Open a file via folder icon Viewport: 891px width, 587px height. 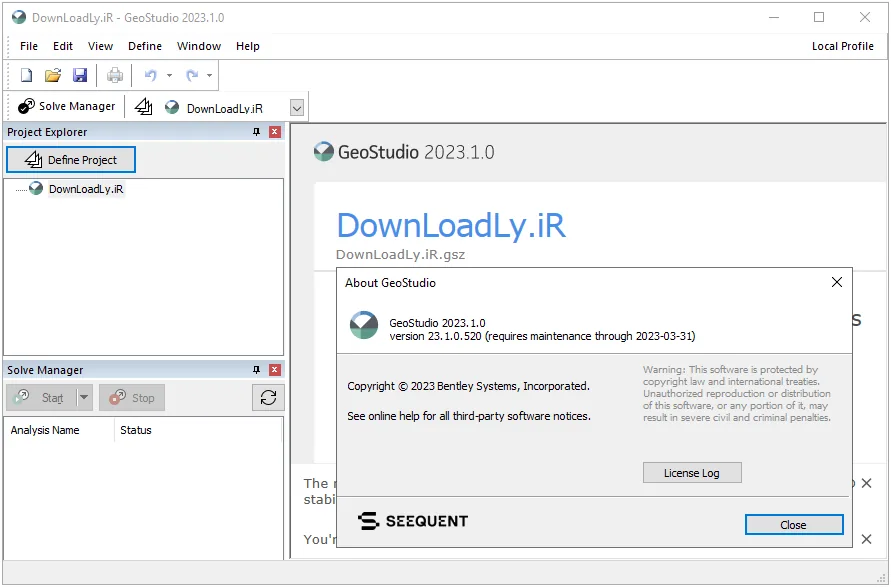click(53, 75)
